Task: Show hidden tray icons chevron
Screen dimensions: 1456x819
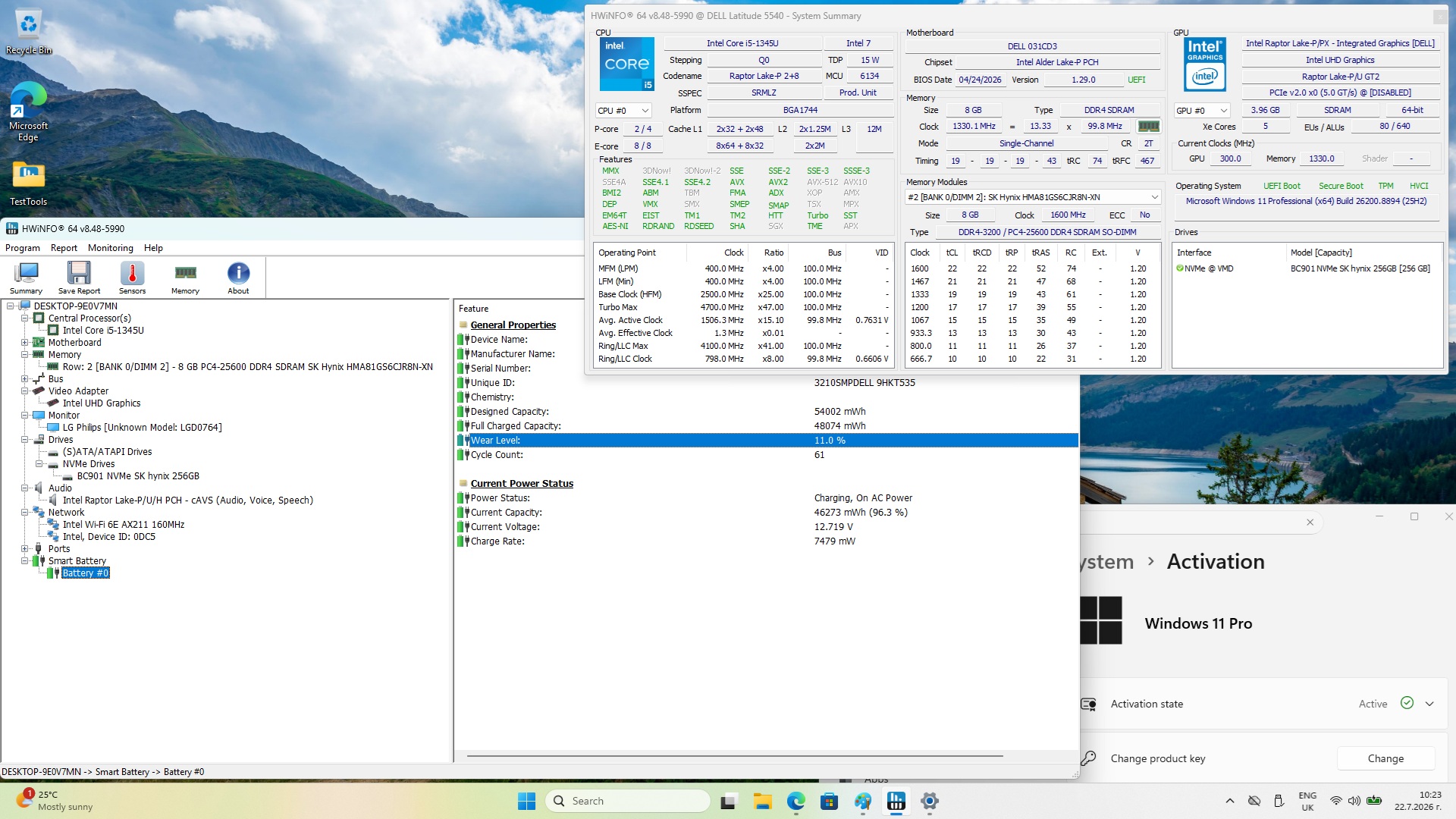Action: coord(1229,801)
